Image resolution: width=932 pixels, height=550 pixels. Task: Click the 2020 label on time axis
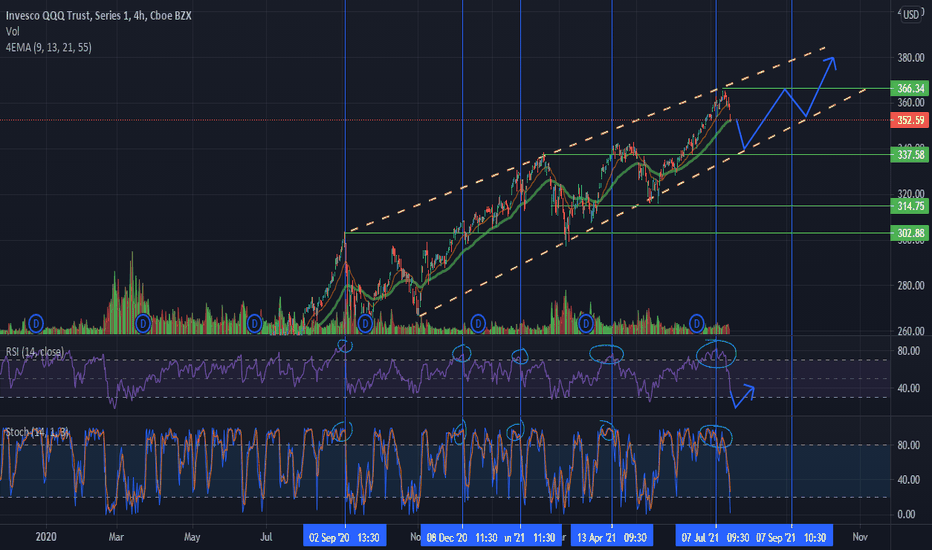[x=46, y=537]
